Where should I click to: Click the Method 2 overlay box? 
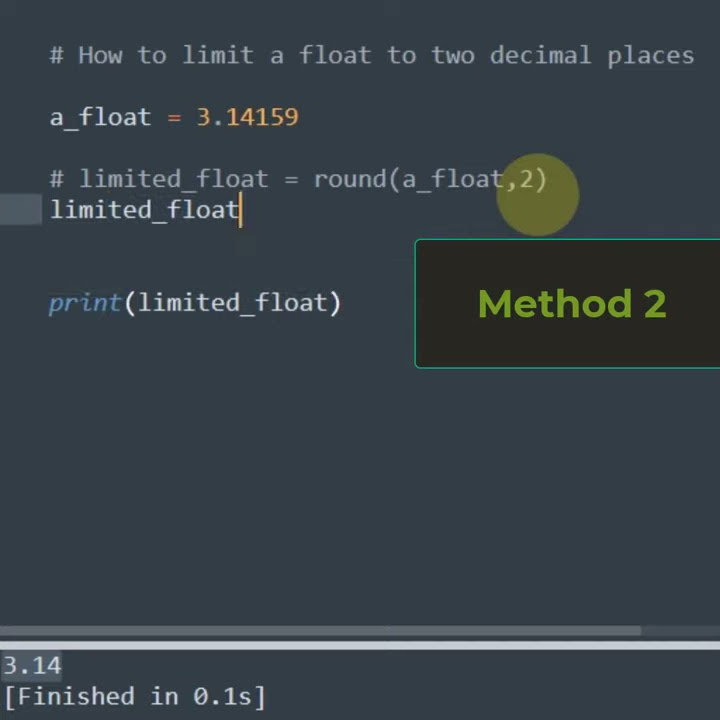coord(570,304)
